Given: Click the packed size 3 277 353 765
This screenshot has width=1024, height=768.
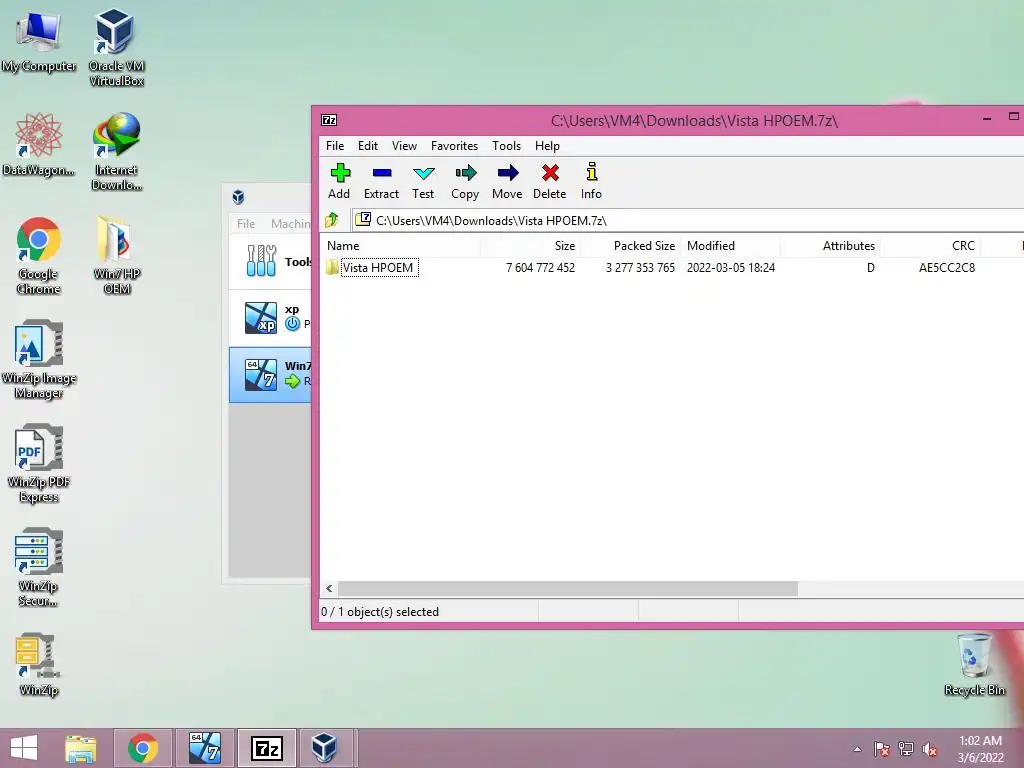Looking at the screenshot, I should click(x=640, y=268).
